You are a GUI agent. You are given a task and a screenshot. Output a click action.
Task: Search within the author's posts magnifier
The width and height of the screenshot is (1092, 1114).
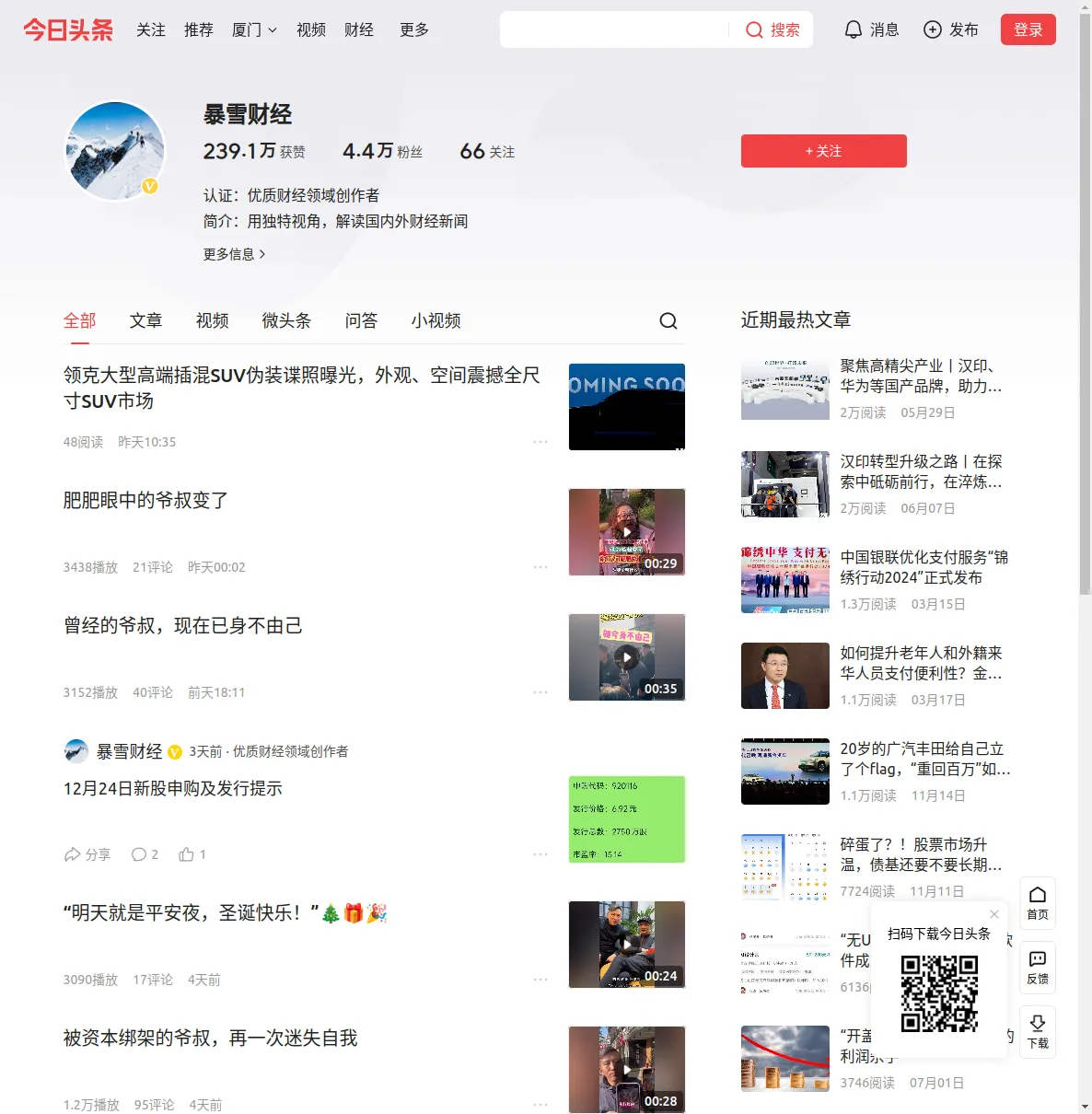(668, 320)
